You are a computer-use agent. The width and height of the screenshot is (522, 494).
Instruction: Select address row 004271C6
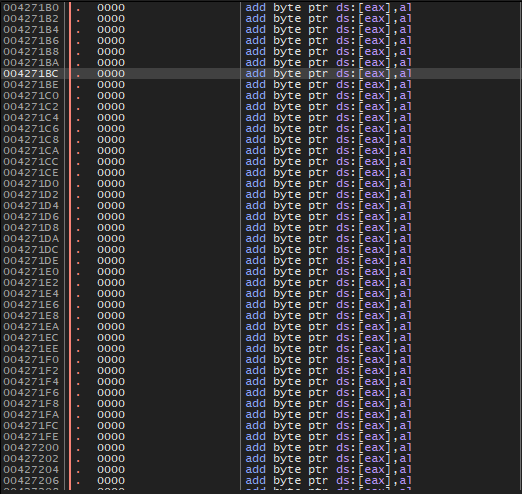tap(31, 129)
